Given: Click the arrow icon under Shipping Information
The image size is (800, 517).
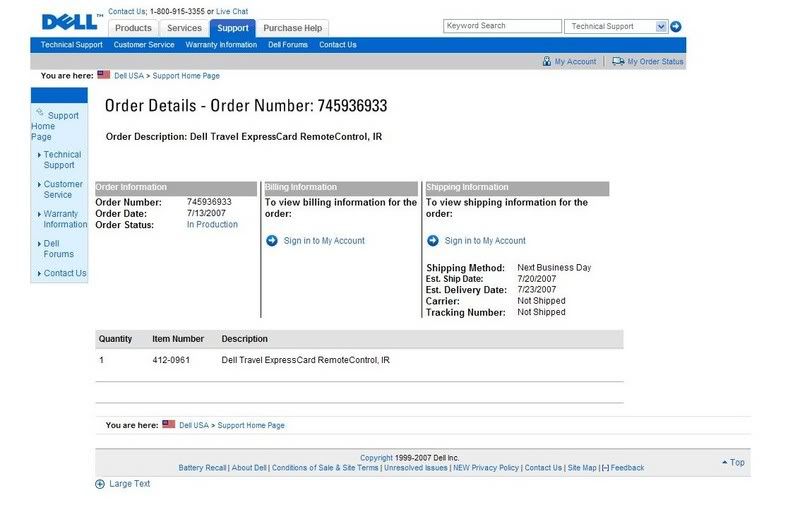Looking at the screenshot, I should pos(433,240).
